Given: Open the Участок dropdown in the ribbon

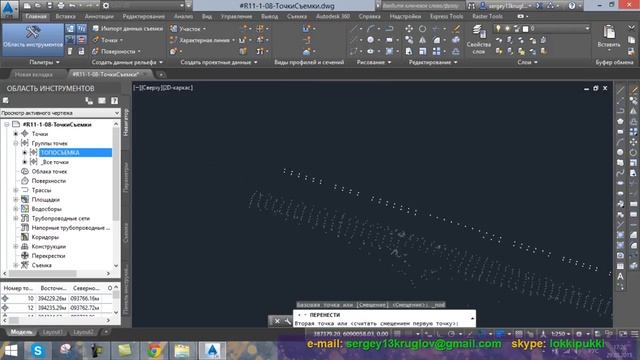Looking at the screenshot, I should coord(188,29).
